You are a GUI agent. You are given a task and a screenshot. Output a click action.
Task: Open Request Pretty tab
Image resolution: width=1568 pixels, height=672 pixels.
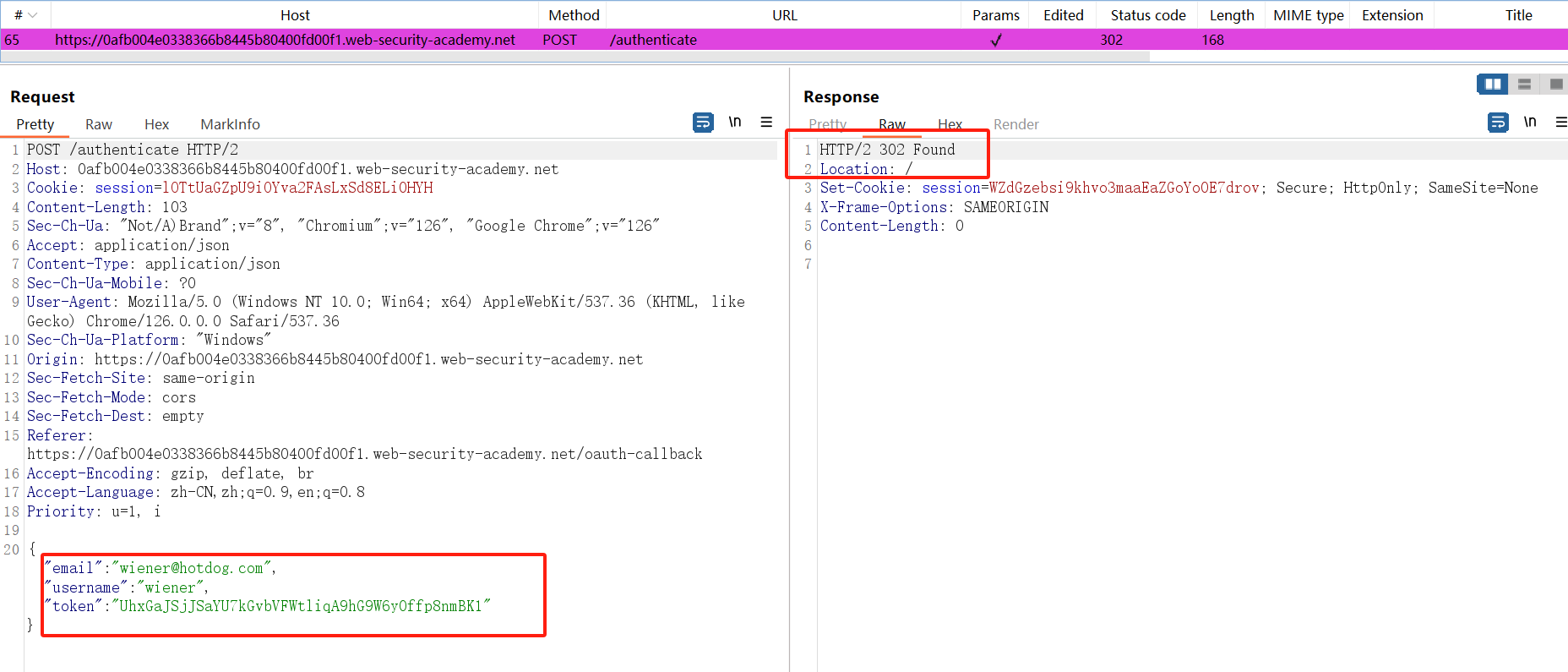click(35, 124)
